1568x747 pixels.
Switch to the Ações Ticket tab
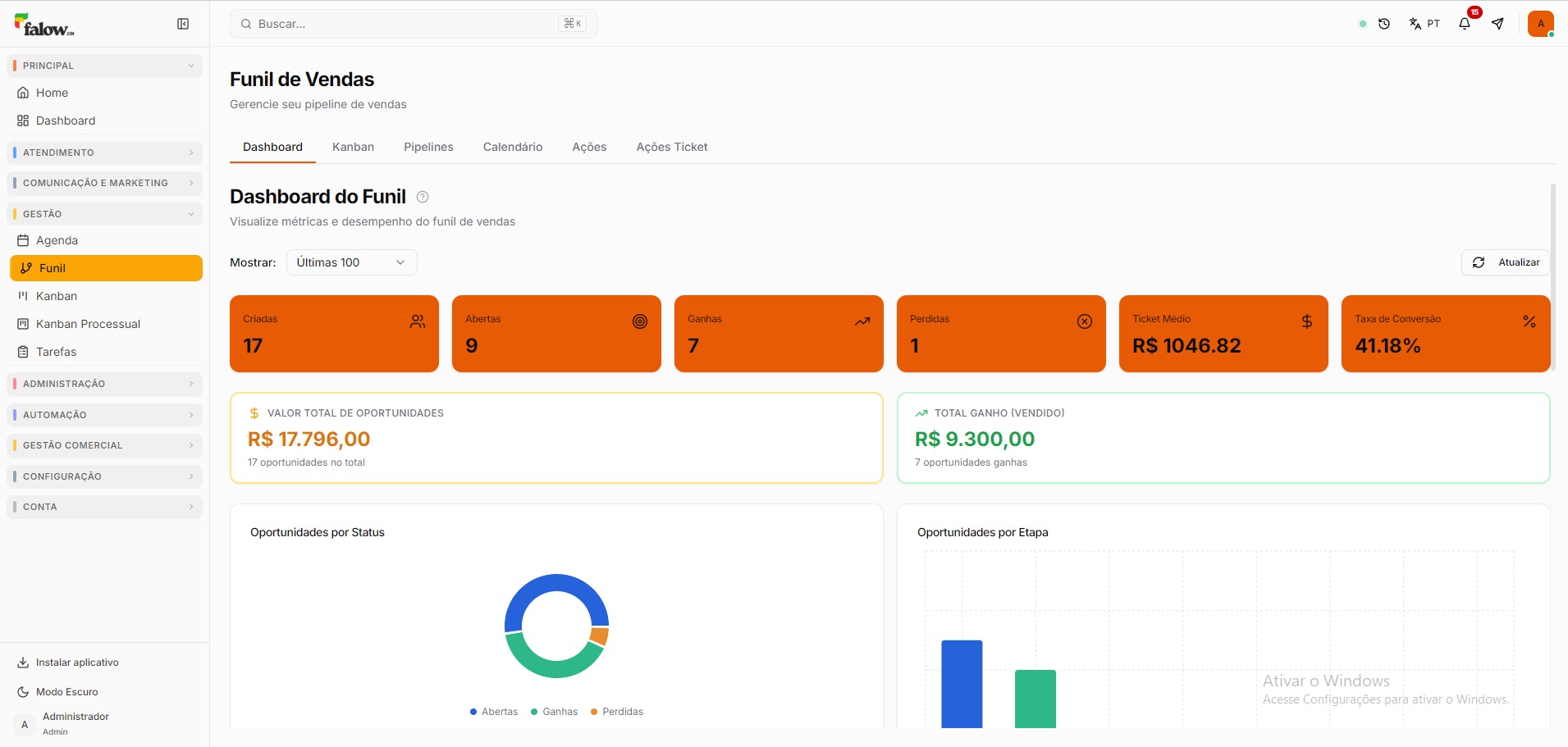click(672, 147)
